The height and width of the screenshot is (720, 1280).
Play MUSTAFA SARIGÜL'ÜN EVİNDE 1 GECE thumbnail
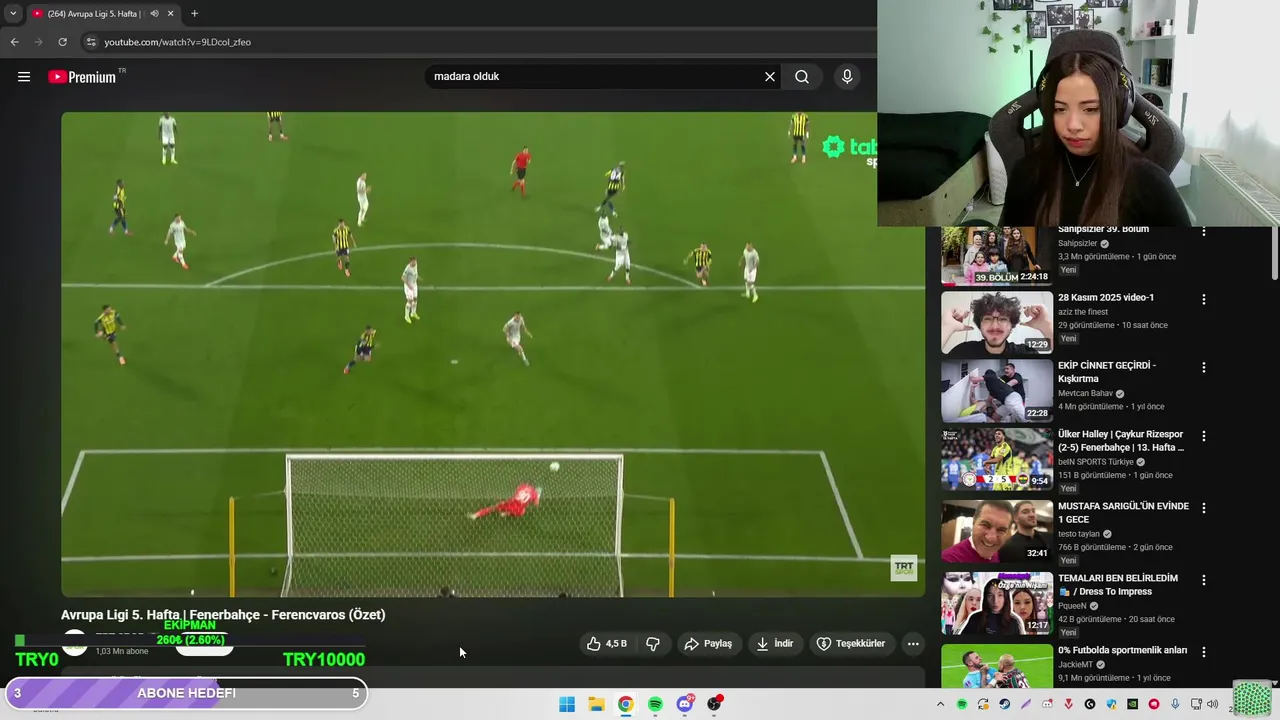click(996, 531)
